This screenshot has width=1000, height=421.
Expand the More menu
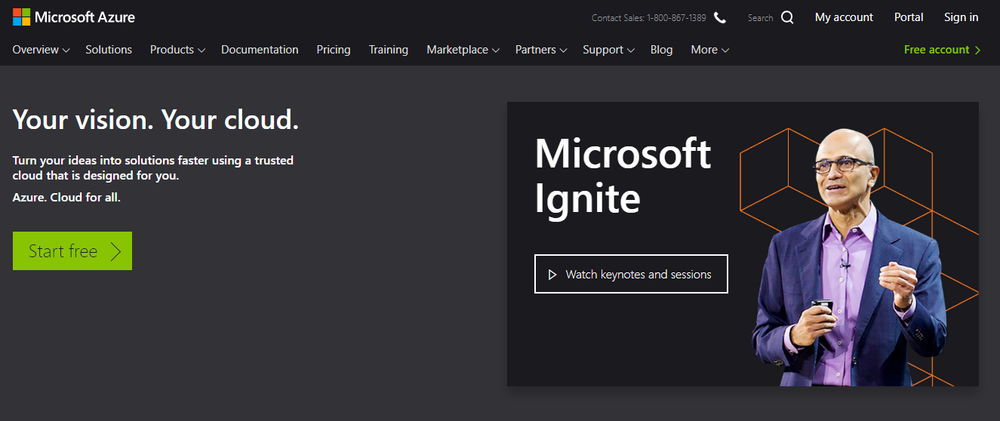click(710, 50)
